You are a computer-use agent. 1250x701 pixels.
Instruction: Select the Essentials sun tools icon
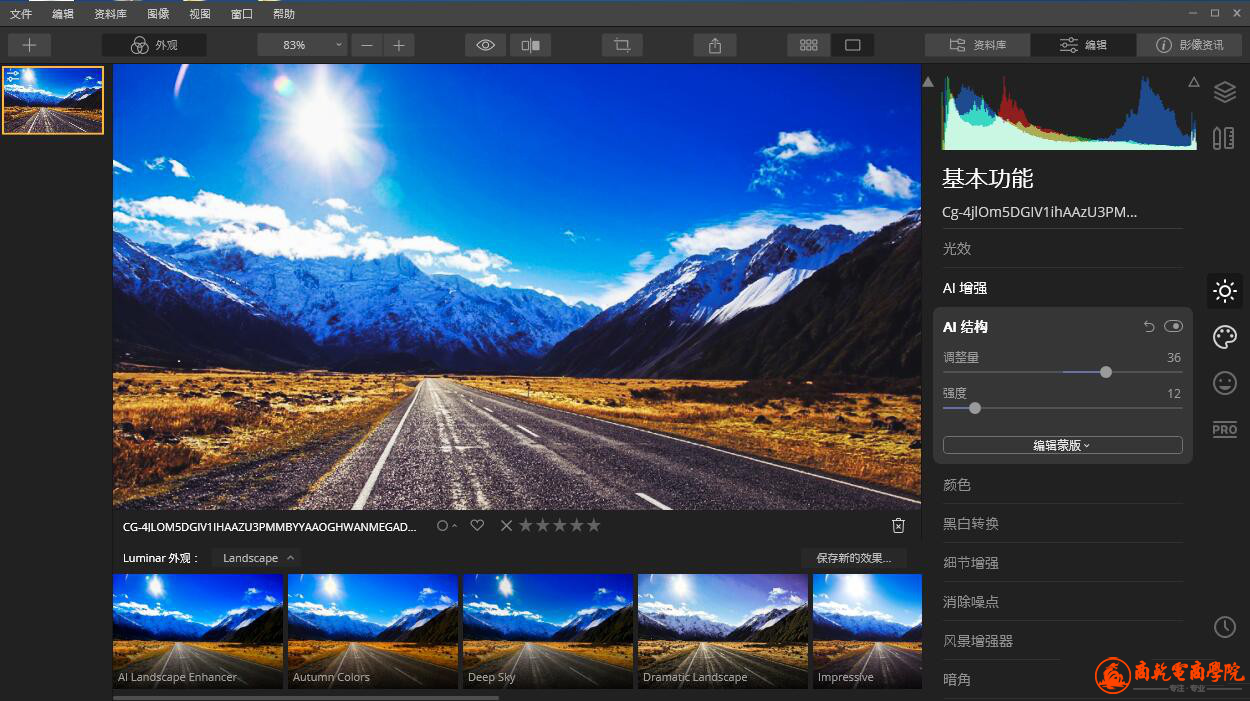tap(1224, 291)
